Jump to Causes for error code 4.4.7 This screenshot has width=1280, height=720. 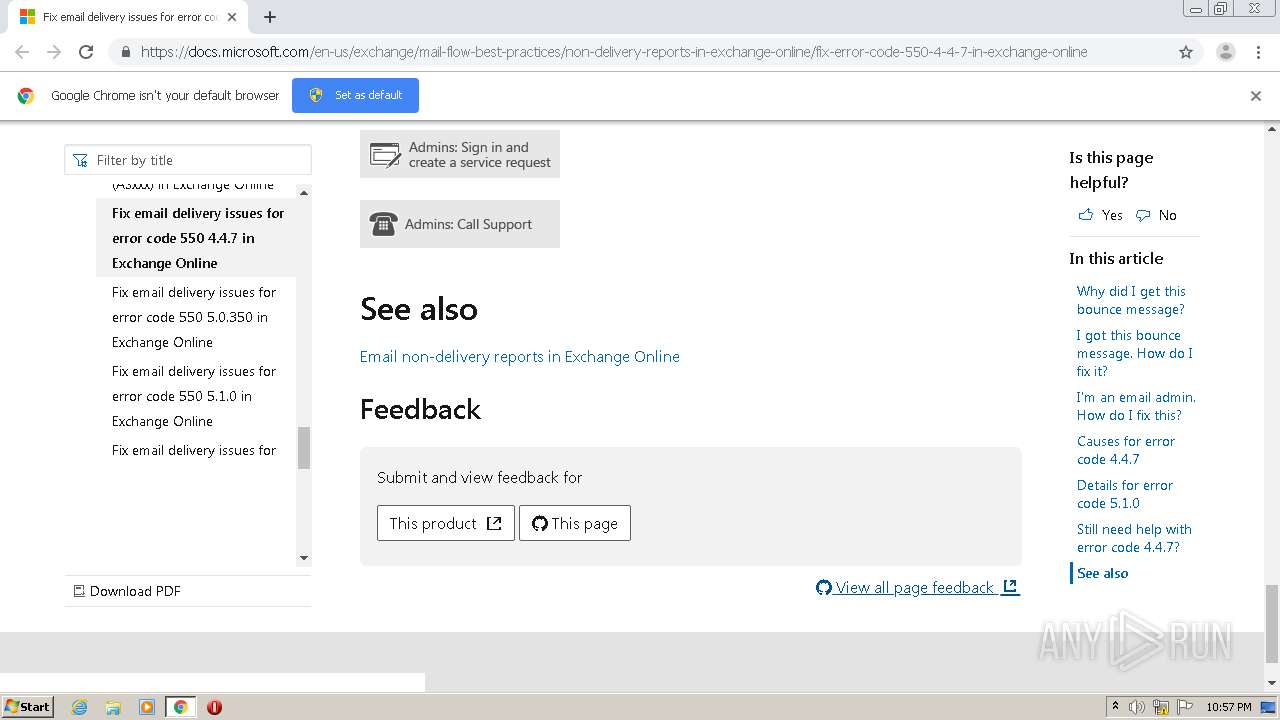point(1126,450)
